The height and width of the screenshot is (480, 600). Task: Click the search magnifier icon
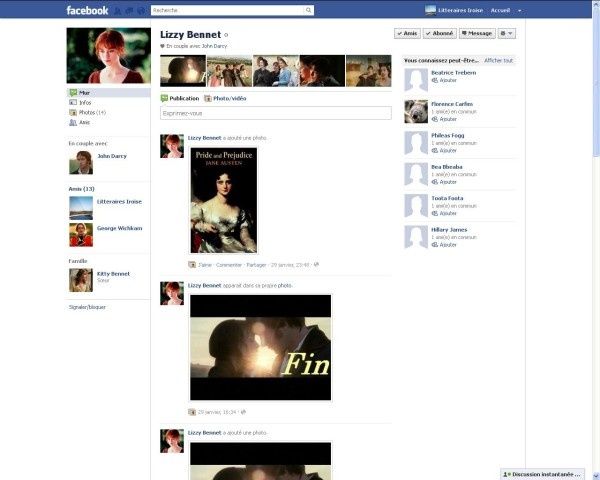(x=308, y=10)
